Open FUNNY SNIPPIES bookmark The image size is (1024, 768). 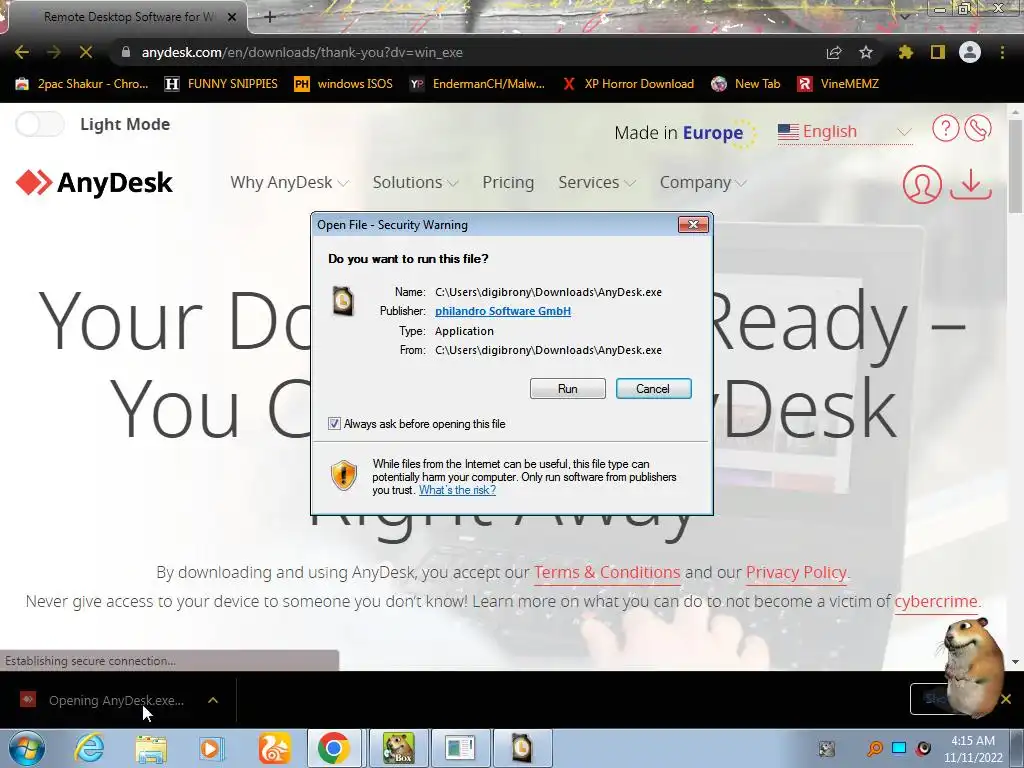(221, 84)
